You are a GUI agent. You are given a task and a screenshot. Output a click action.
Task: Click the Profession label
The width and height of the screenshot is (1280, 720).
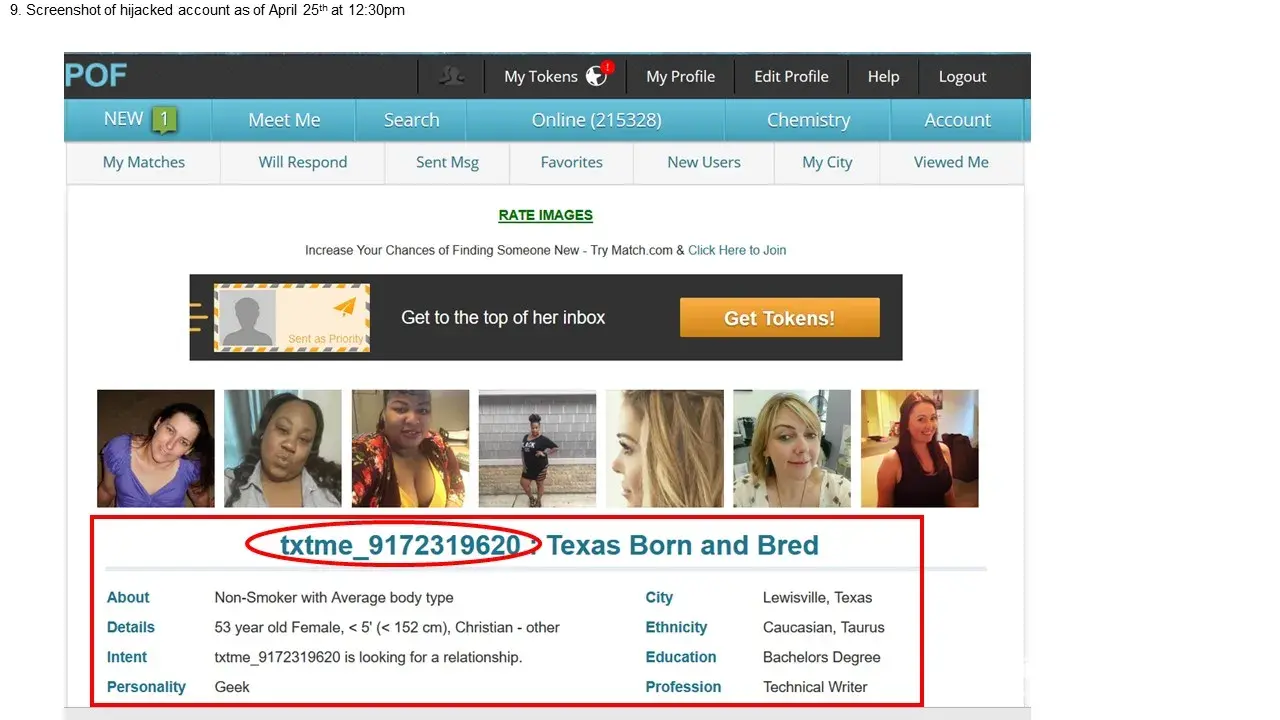[683, 687]
